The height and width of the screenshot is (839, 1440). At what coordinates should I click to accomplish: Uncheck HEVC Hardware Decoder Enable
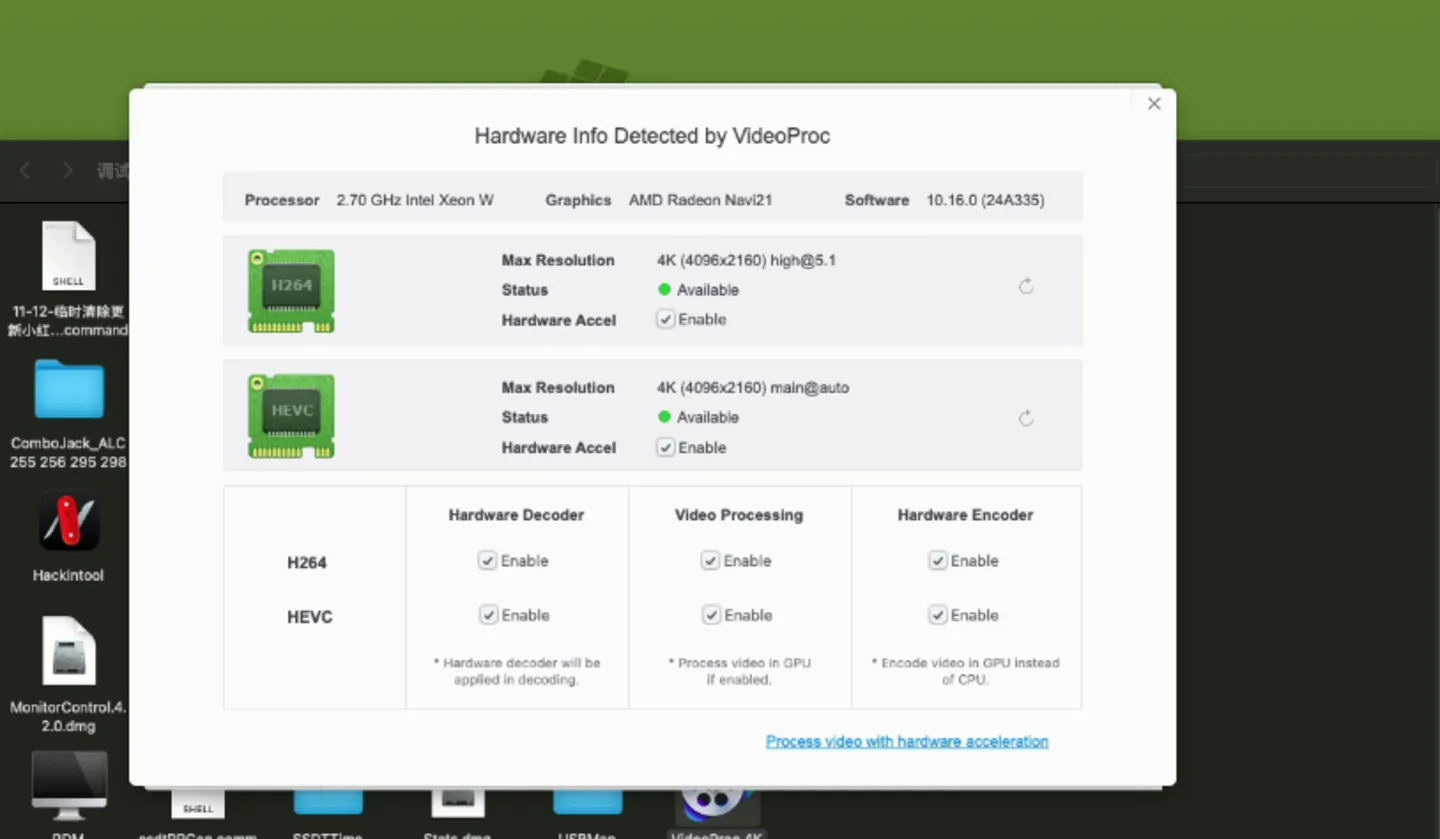click(488, 615)
